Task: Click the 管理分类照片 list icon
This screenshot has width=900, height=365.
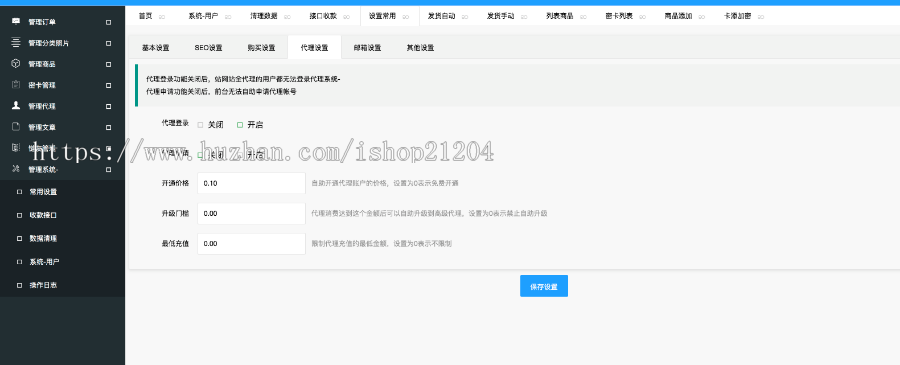Action: click(16, 42)
